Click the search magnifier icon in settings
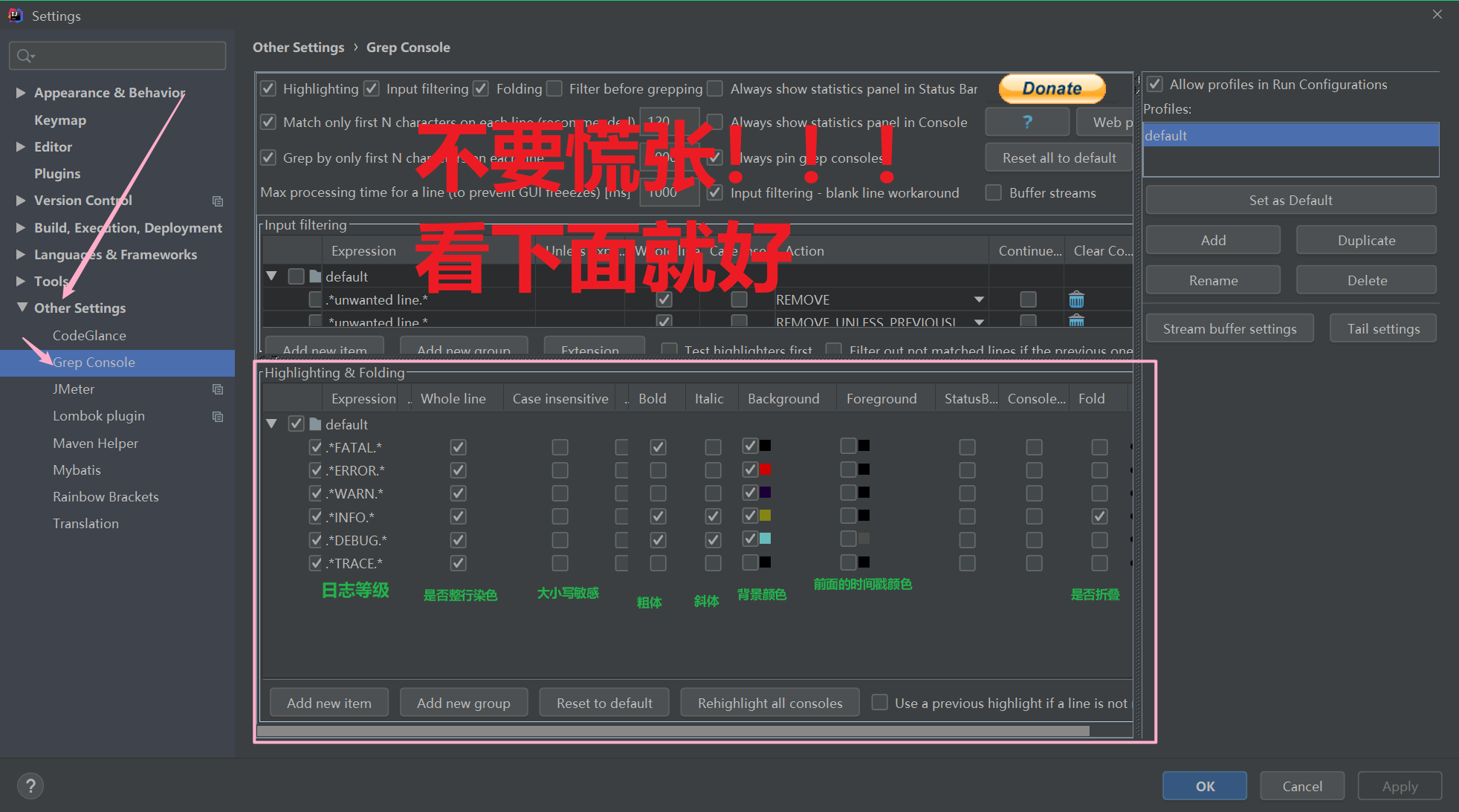Image resolution: width=1459 pixels, height=812 pixels. pos(25,56)
